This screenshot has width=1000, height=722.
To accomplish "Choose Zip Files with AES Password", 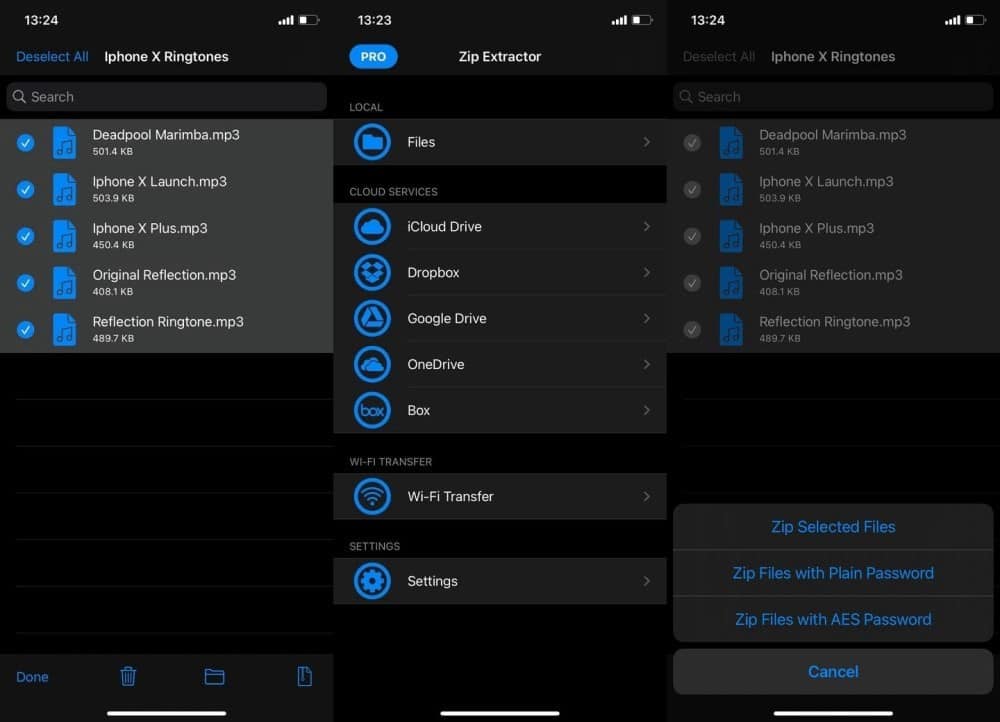I will tap(833, 619).
